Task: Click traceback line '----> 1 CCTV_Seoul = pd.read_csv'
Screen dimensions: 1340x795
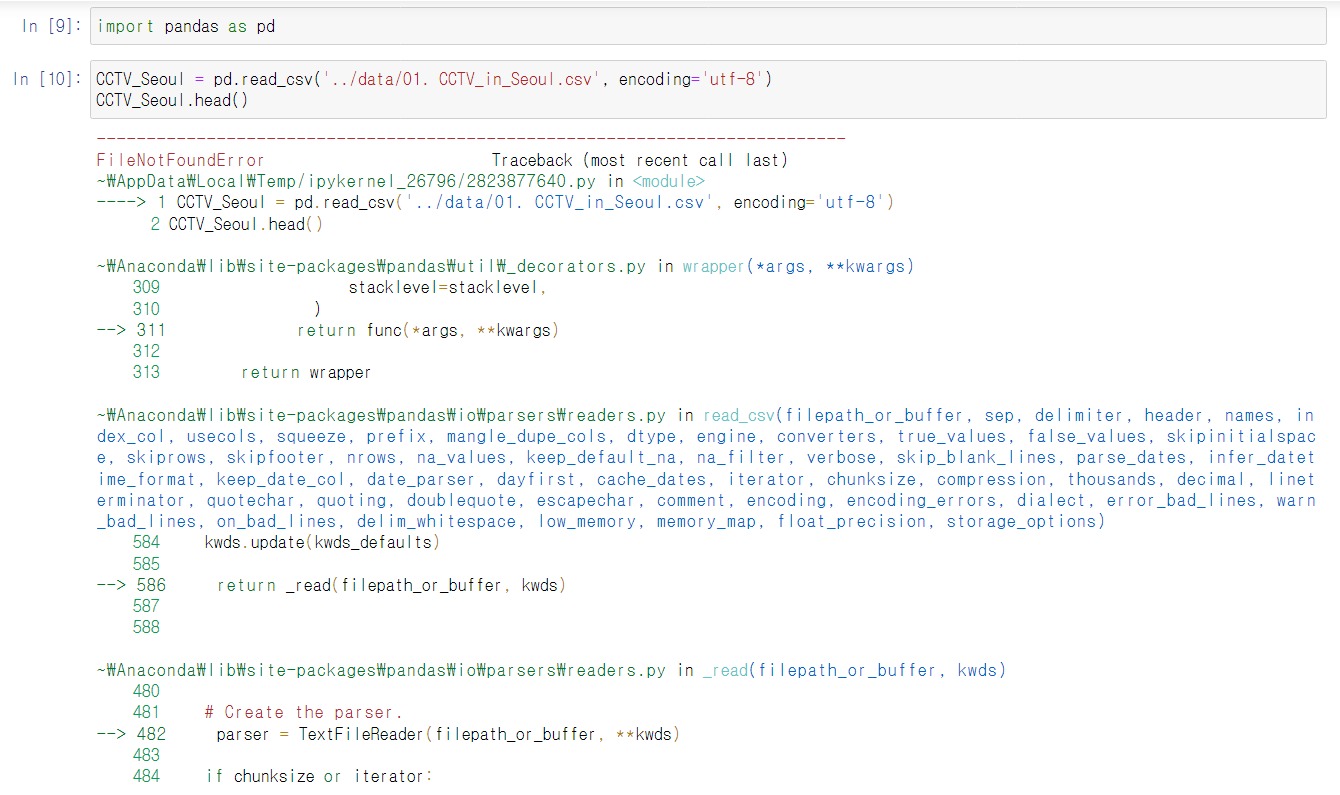Action: tap(495, 202)
